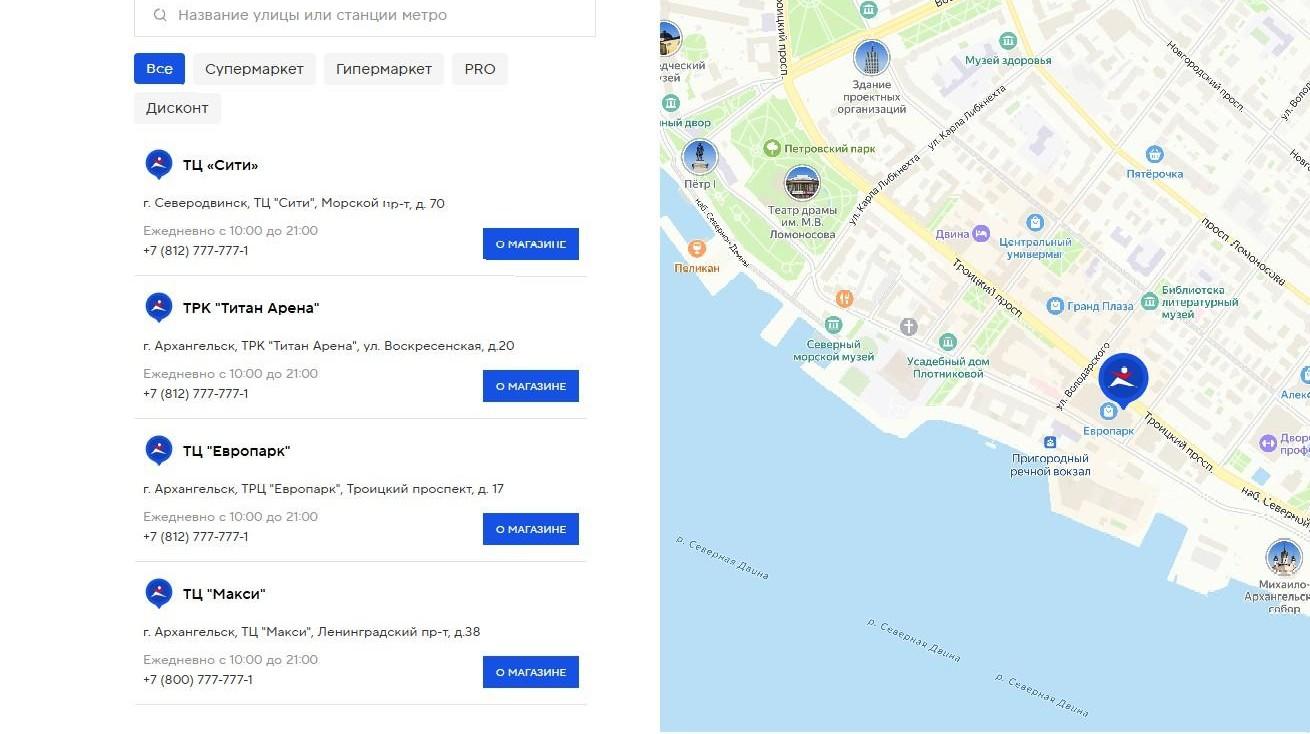Focus the street or metro search field

[x=365, y=15]
